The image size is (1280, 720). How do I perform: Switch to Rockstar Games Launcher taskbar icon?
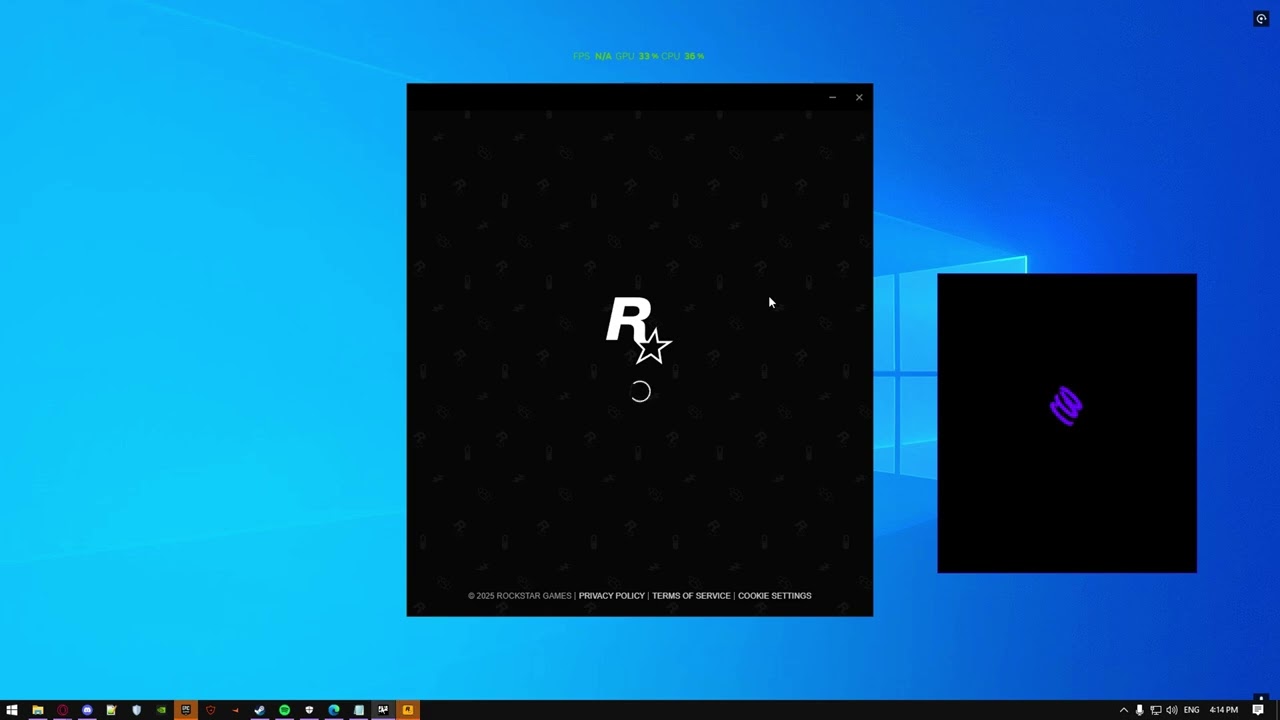408,710
